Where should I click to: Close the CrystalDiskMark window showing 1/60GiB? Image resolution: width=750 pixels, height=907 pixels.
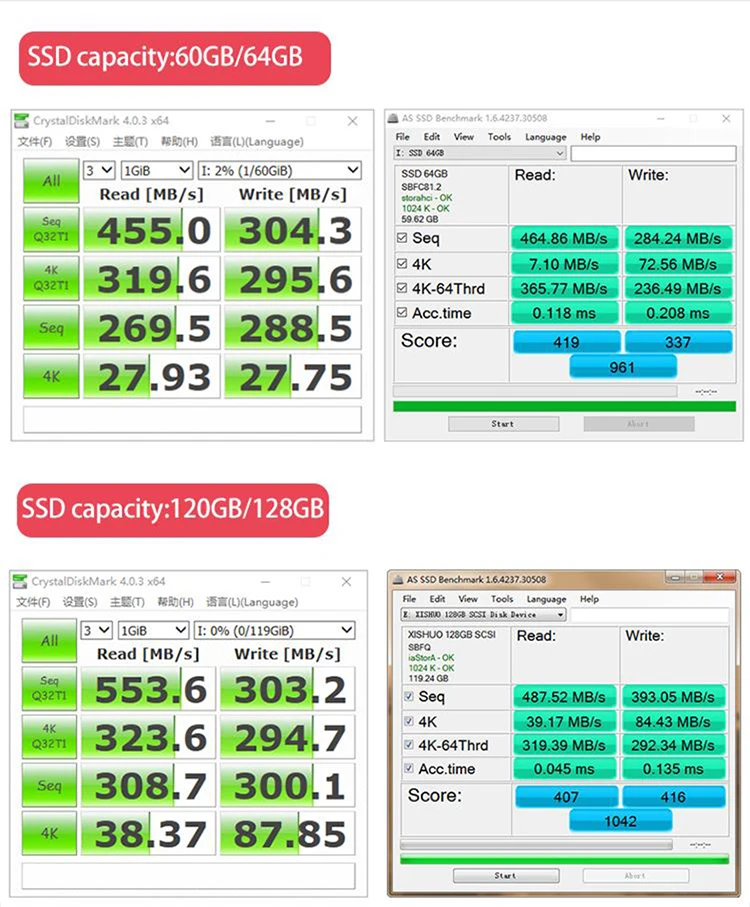click(x=352, y=121)
